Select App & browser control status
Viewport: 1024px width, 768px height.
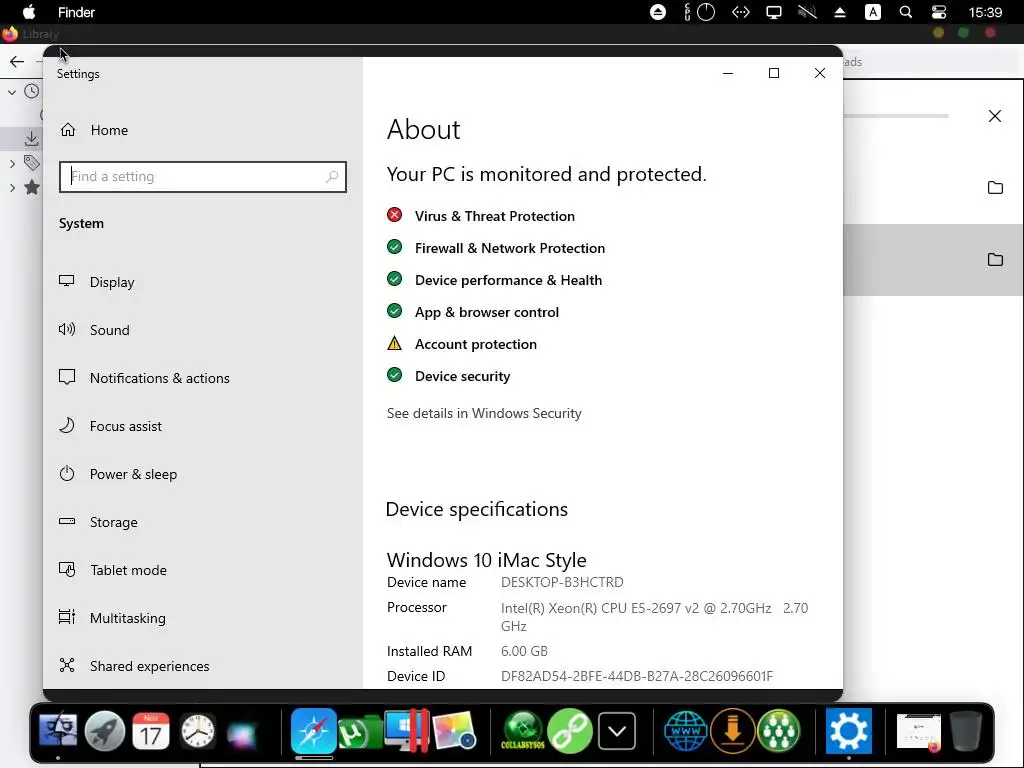pyautogui.click(x=473, y=312)
